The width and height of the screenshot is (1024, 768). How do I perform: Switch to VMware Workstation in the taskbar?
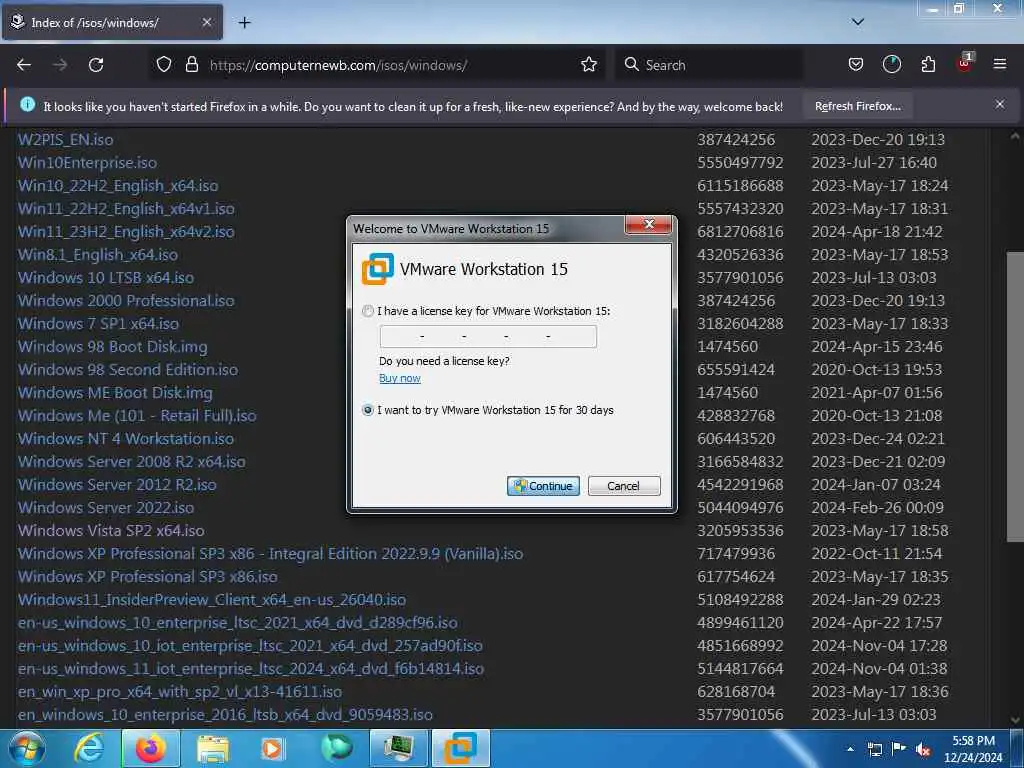coord(460,748)
